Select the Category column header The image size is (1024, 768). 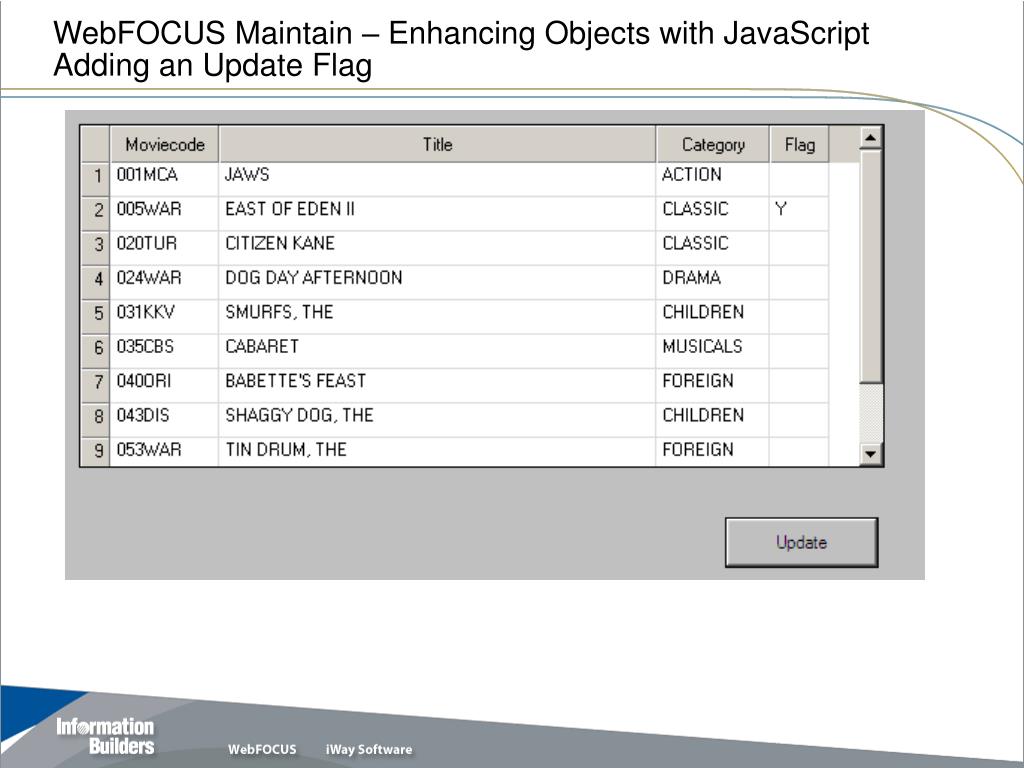(713, 144)
